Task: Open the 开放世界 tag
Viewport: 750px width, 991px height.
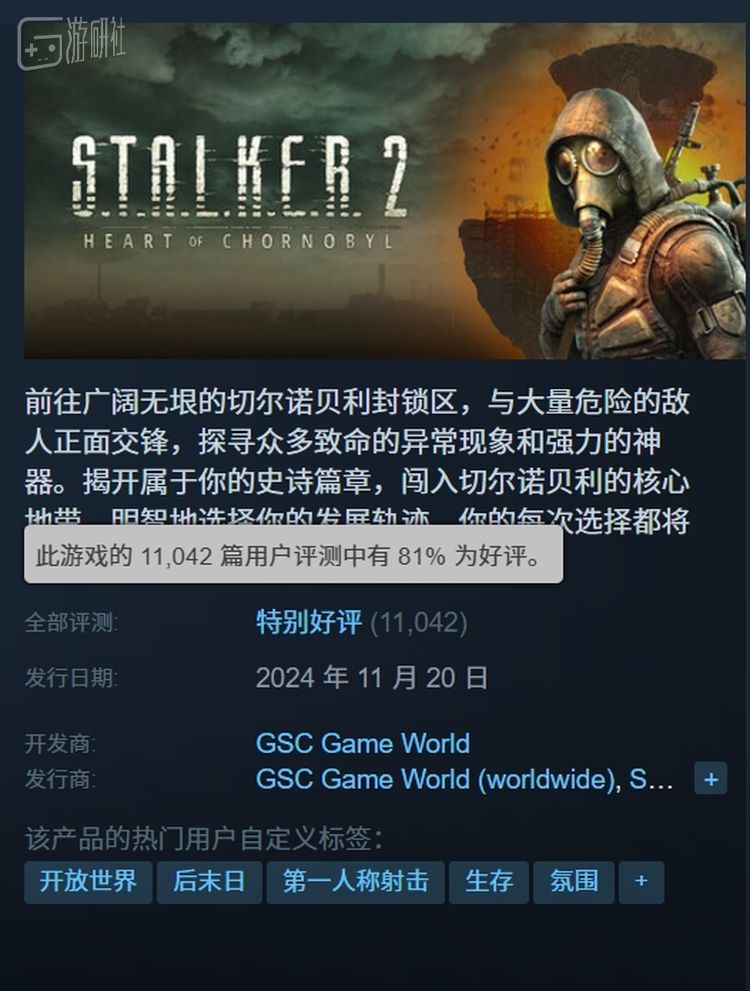Action: coord(88,882)
